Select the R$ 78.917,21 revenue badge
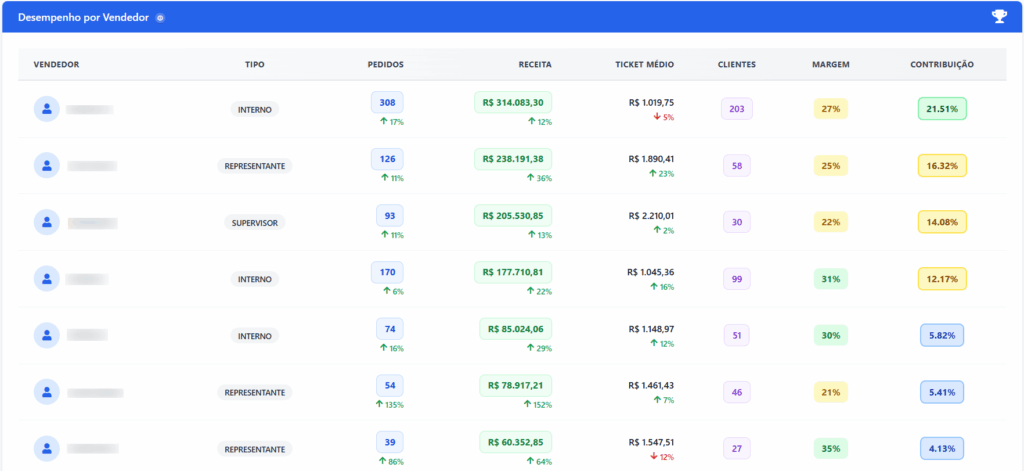 (512, 384)
